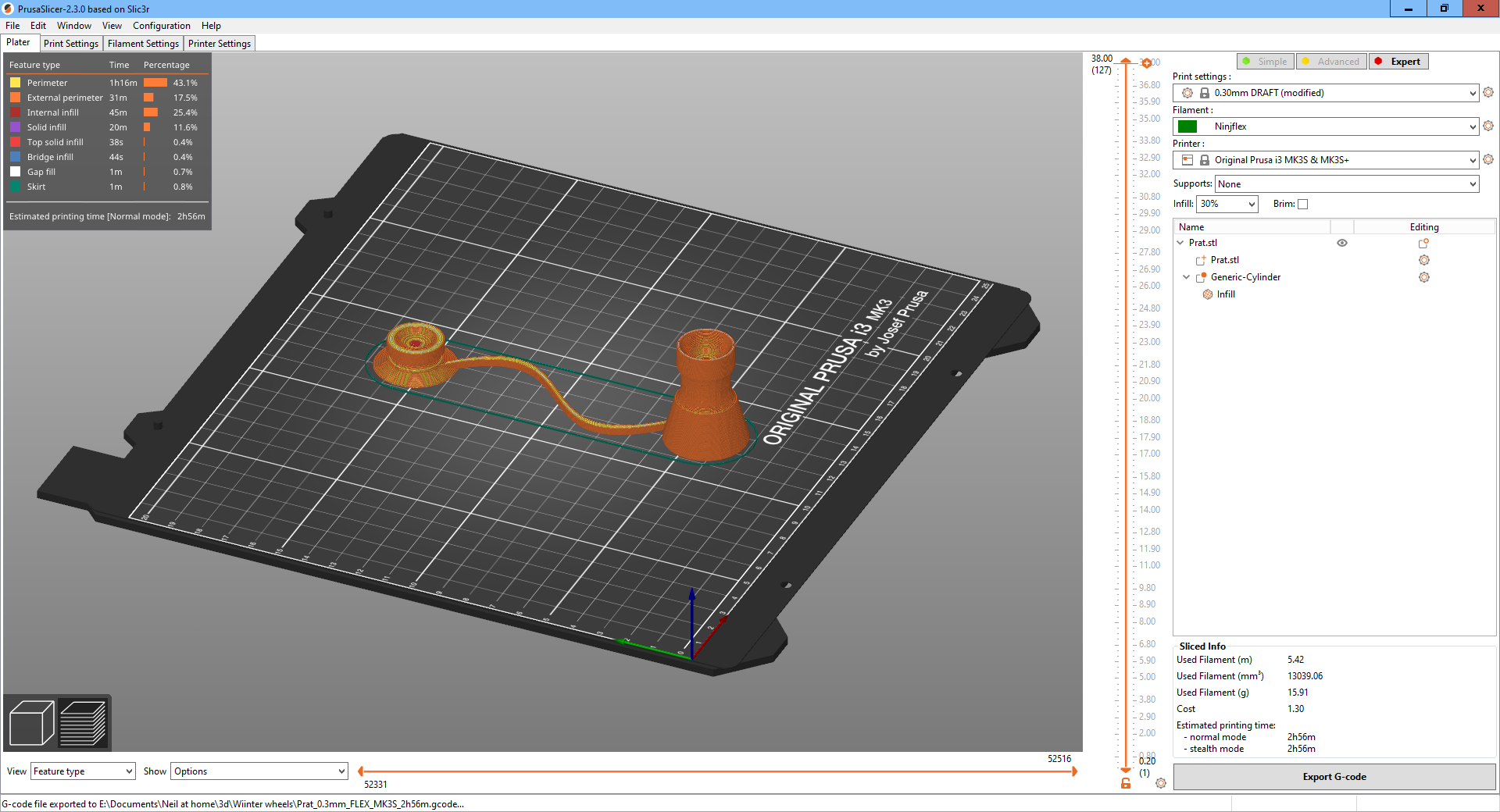Edit Ninjflex filament preset gear icon
Screen dimensions: 1500x812
click(x=1488, y=126)
